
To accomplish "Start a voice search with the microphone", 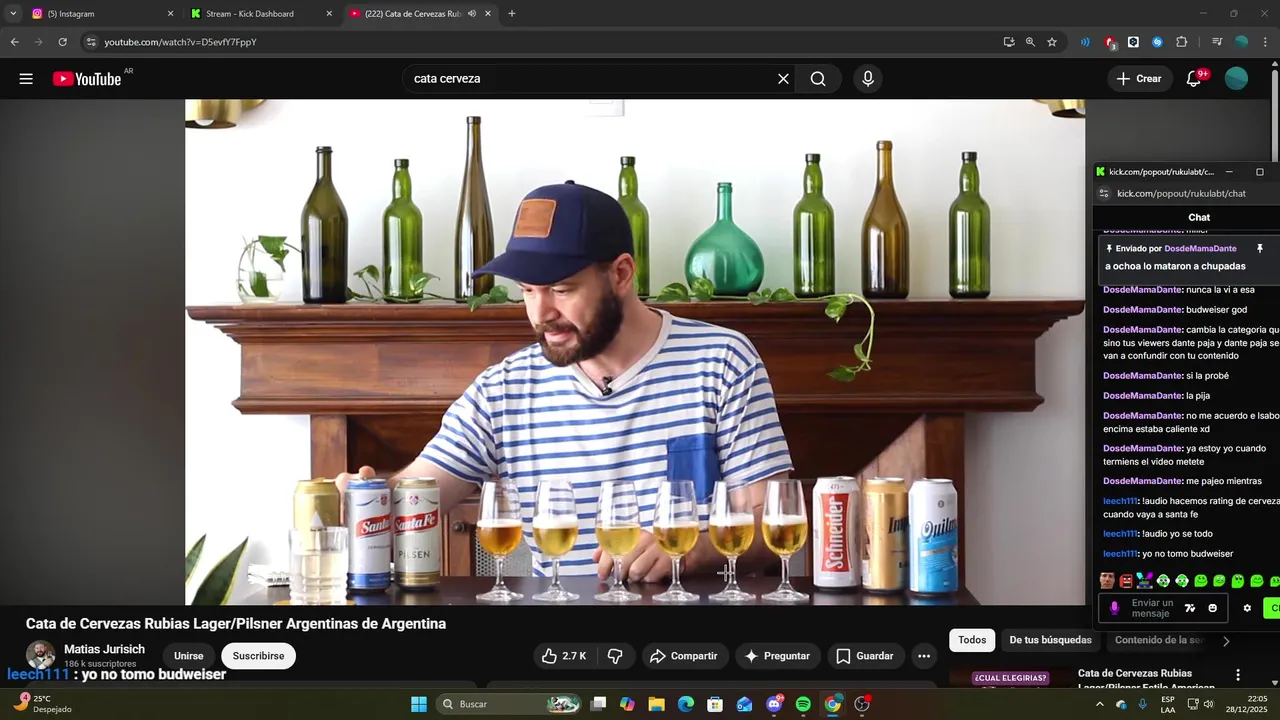I will pyautogui.click(x=868, y=79).
